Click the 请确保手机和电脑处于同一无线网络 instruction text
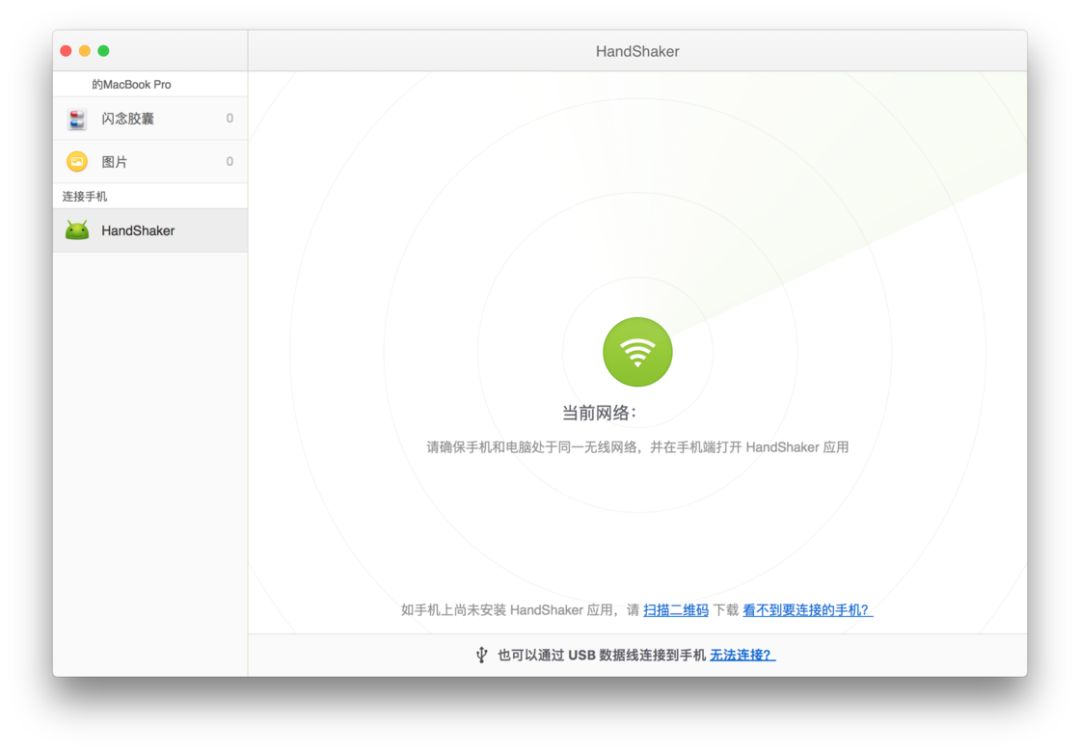Screen dimensions: 1080x752 [x=637, y=448]
